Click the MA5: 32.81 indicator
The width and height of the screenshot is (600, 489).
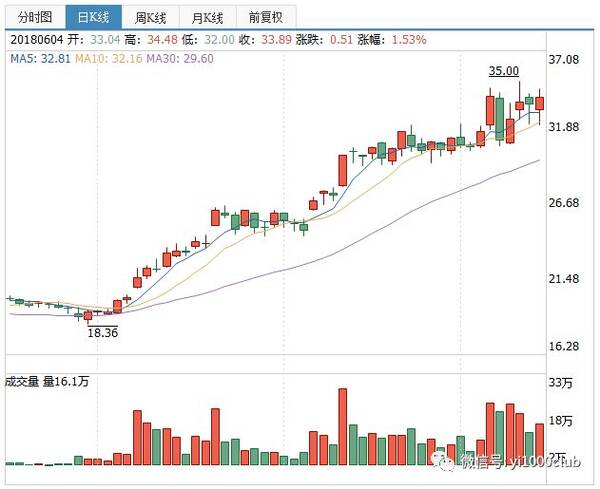tap(40, 59)
